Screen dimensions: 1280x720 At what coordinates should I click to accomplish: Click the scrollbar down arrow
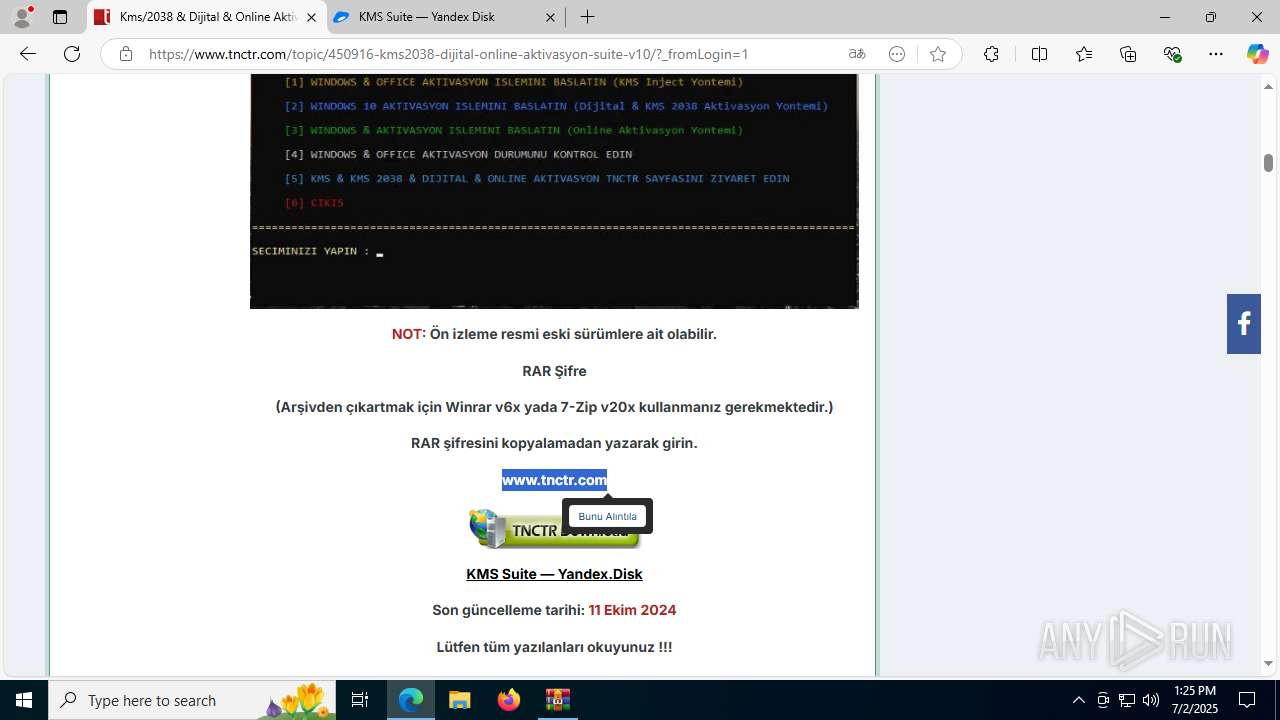point(1268,664)
